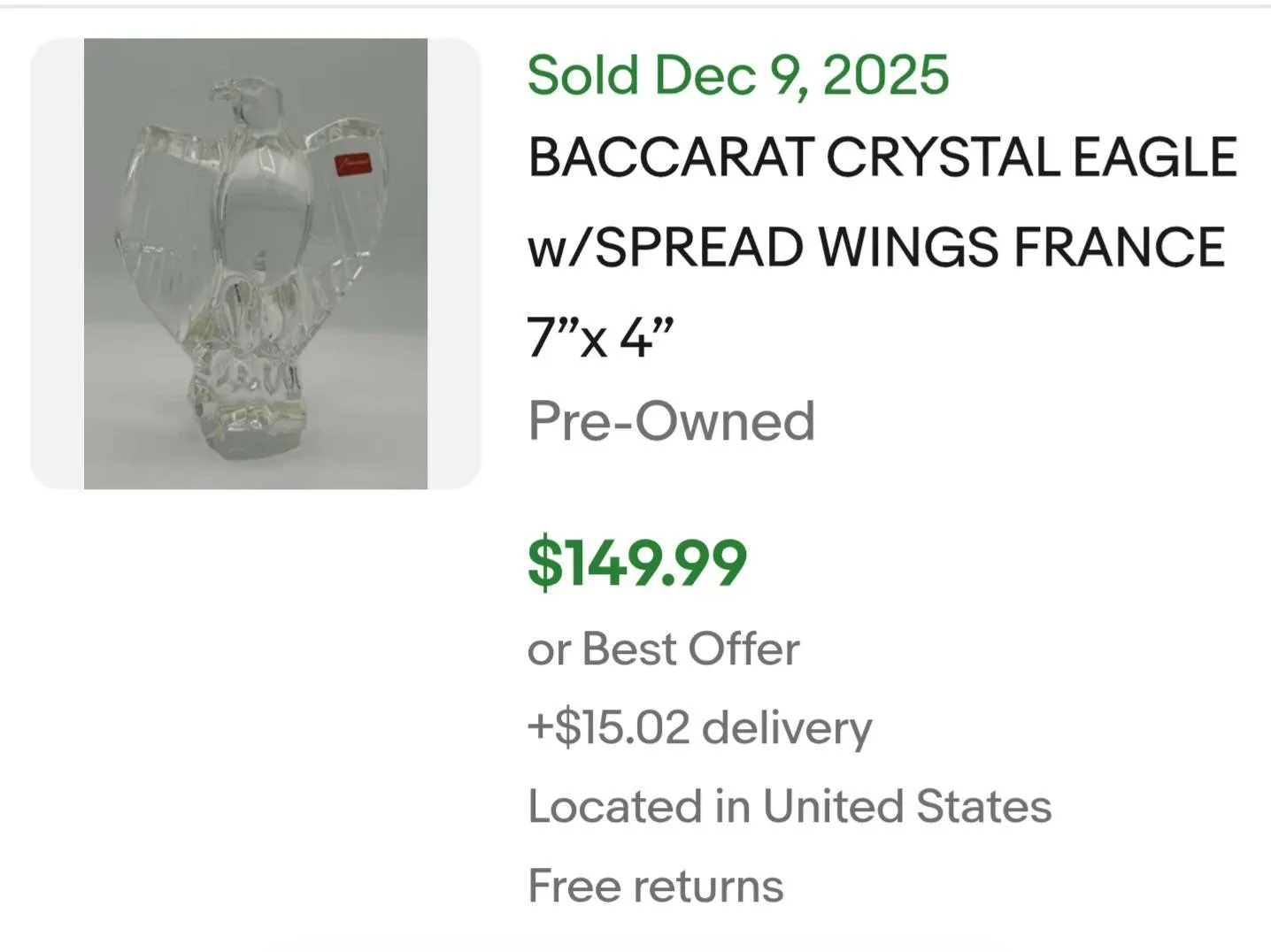
Task: Click the 7"x 4" dimensions text
Action: pyautogui.click(x=600, y=337)
